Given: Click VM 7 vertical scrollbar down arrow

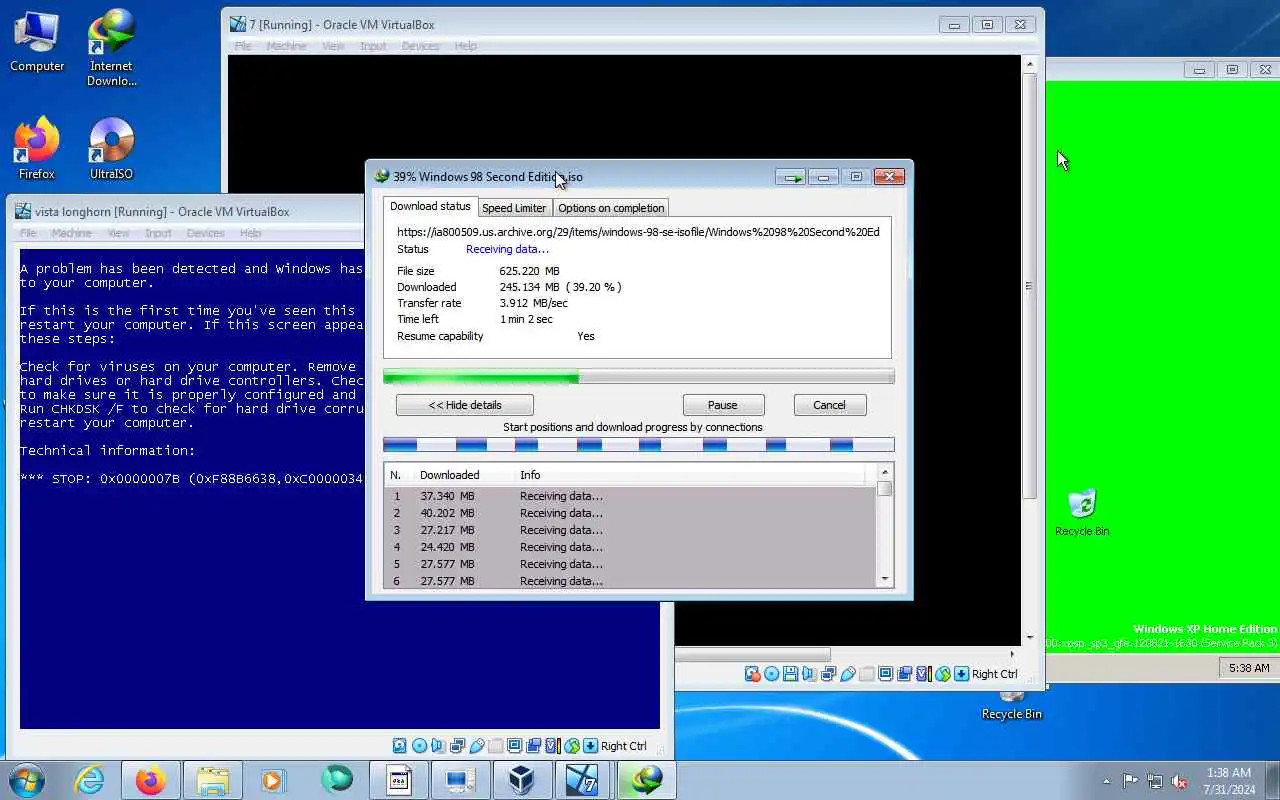Looking at the screenshot, I should point(1030,638).
